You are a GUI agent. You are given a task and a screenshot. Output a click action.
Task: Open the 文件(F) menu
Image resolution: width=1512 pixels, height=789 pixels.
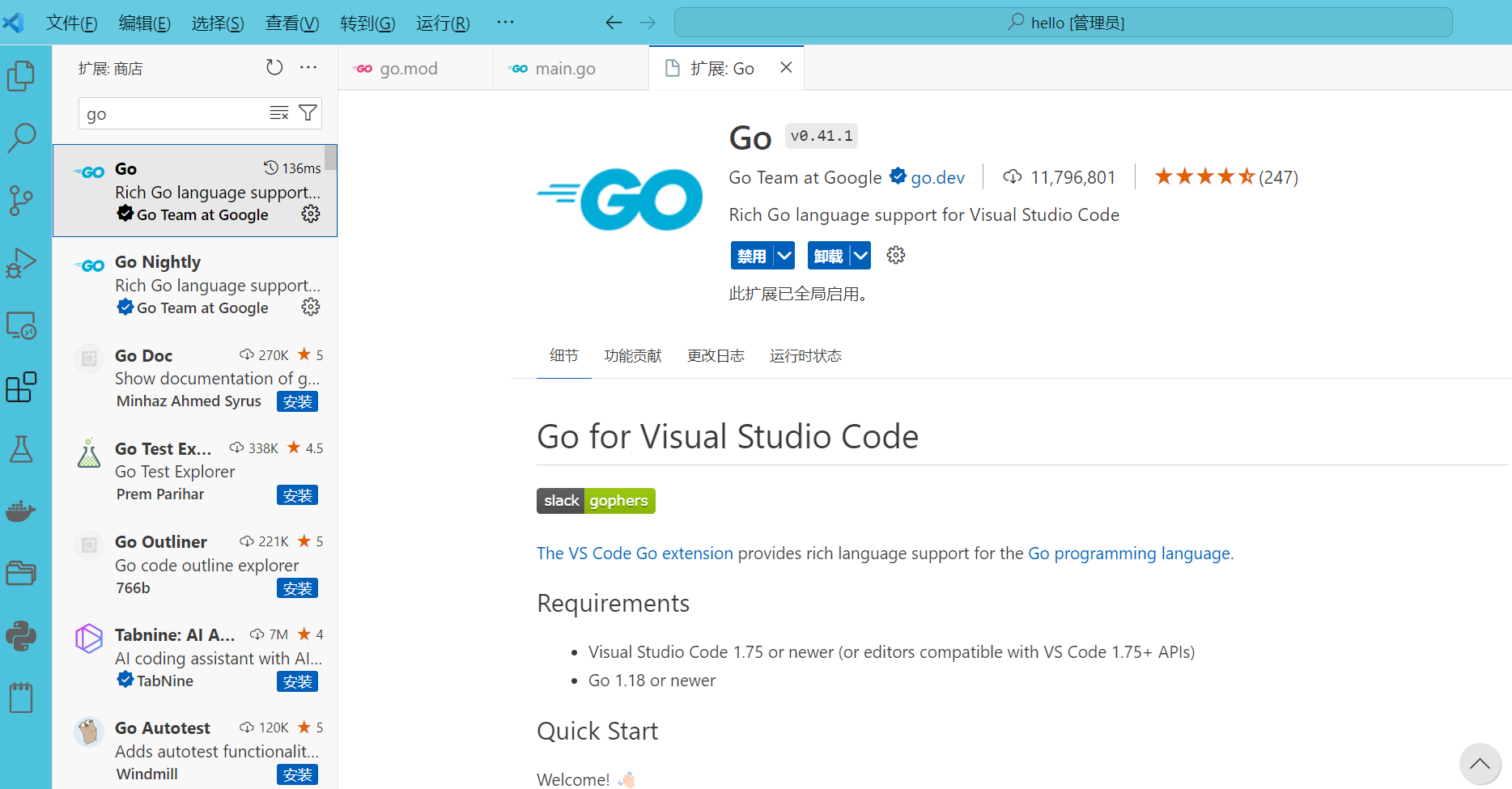pyautogui.click(x=72, y=23)
